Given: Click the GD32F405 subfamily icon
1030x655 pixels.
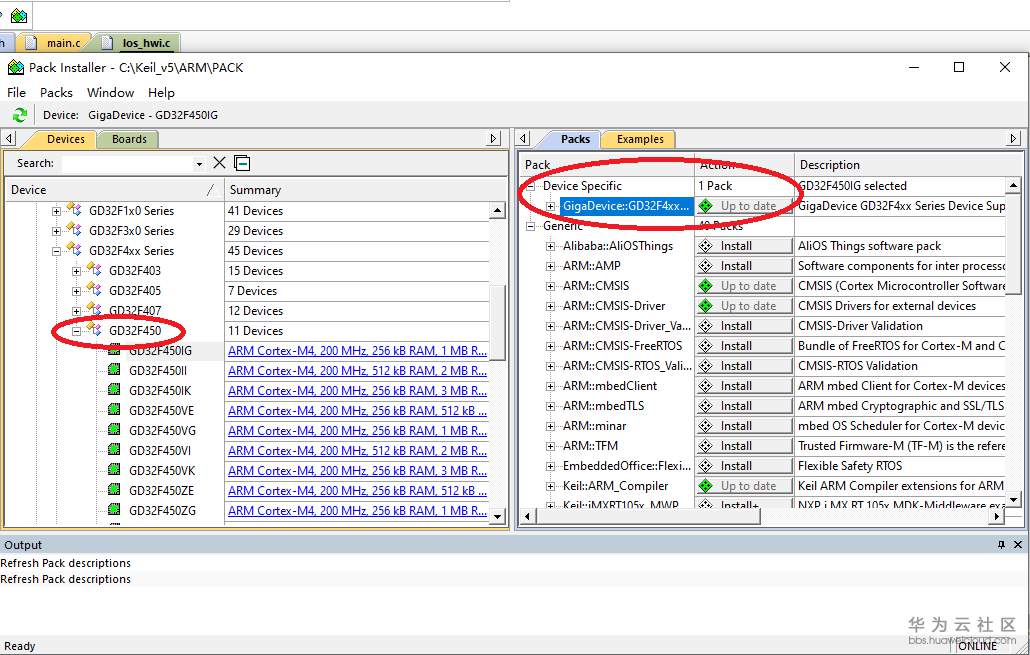Looking at the screenshot, I should (95, 290).
